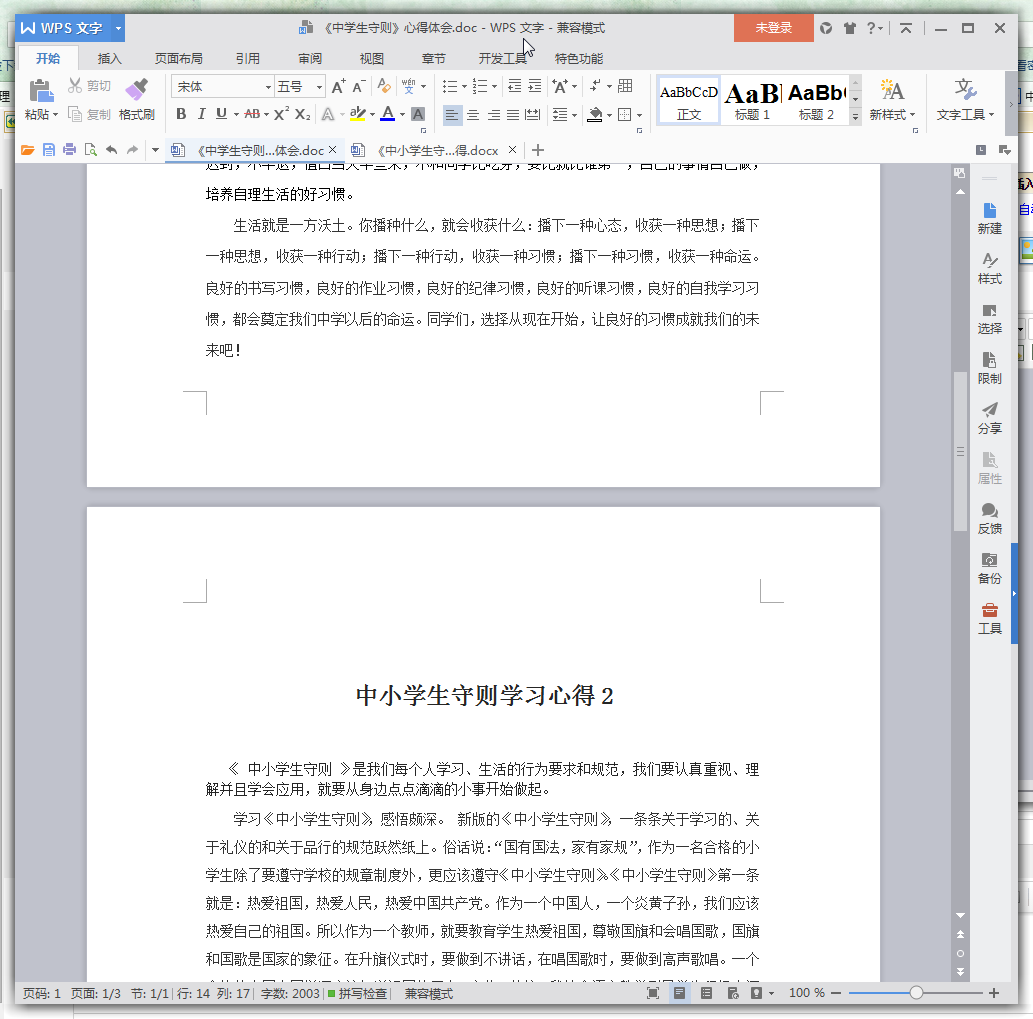This screenshot has height=1019, width=1033.
Task: Switch to the References tab
Action: pos(248,59)
